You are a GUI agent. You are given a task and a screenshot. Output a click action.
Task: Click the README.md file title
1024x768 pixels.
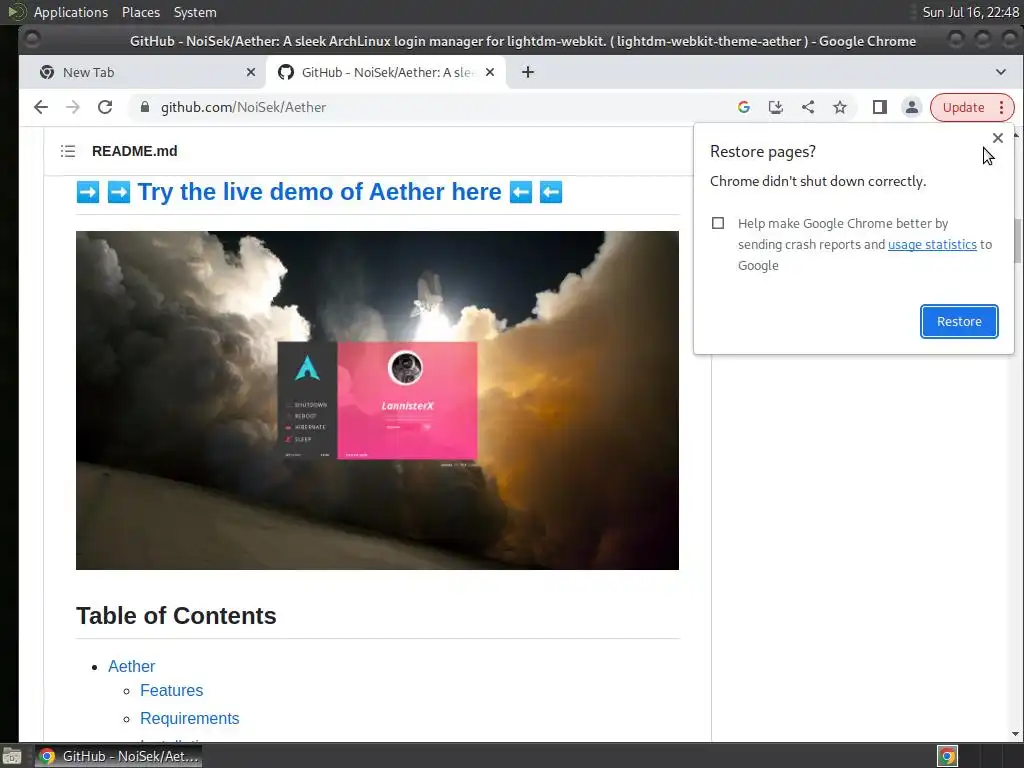[x=135, y=152]
